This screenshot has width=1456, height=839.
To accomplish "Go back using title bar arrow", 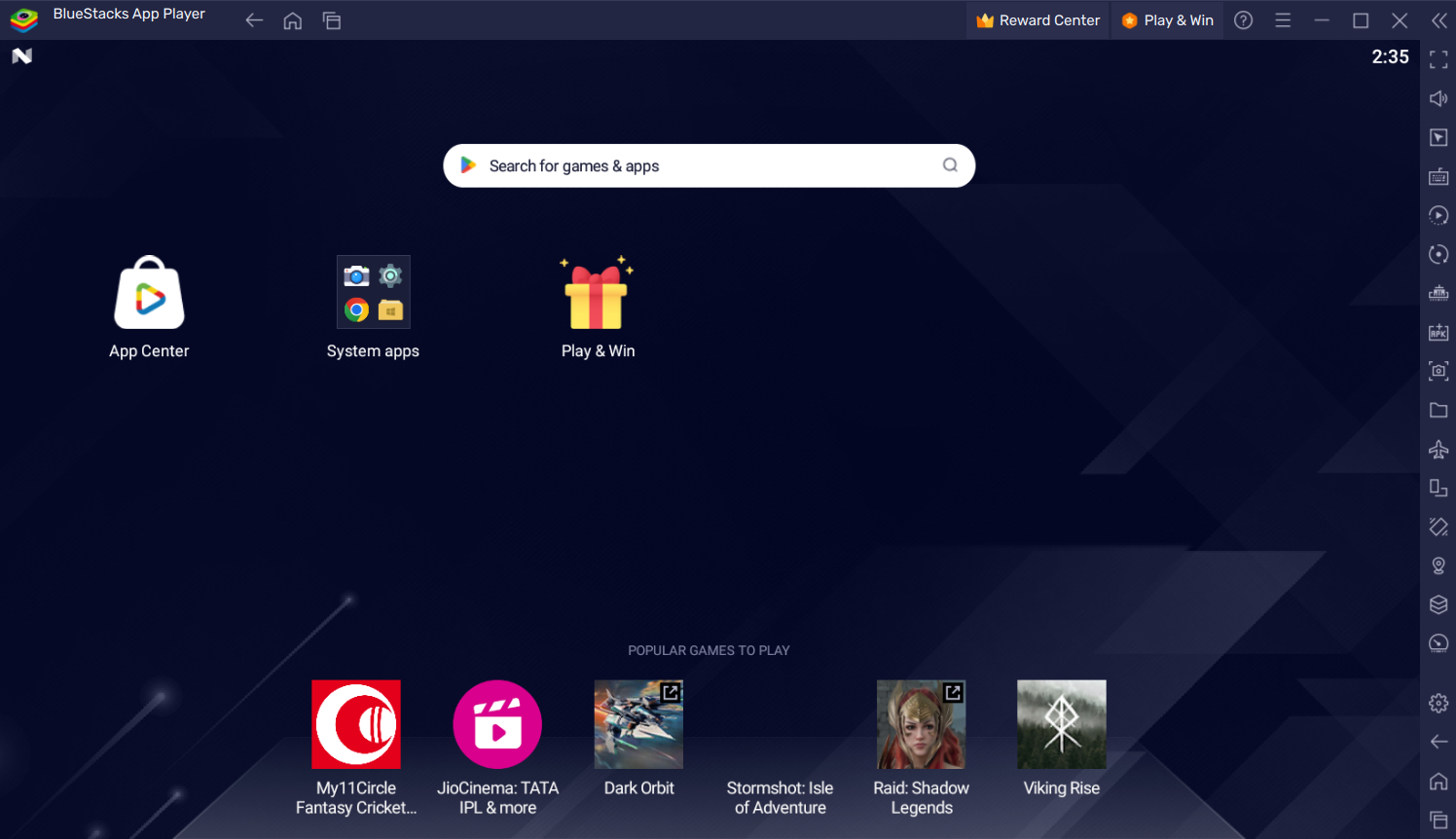I will [x=254, y=20].
